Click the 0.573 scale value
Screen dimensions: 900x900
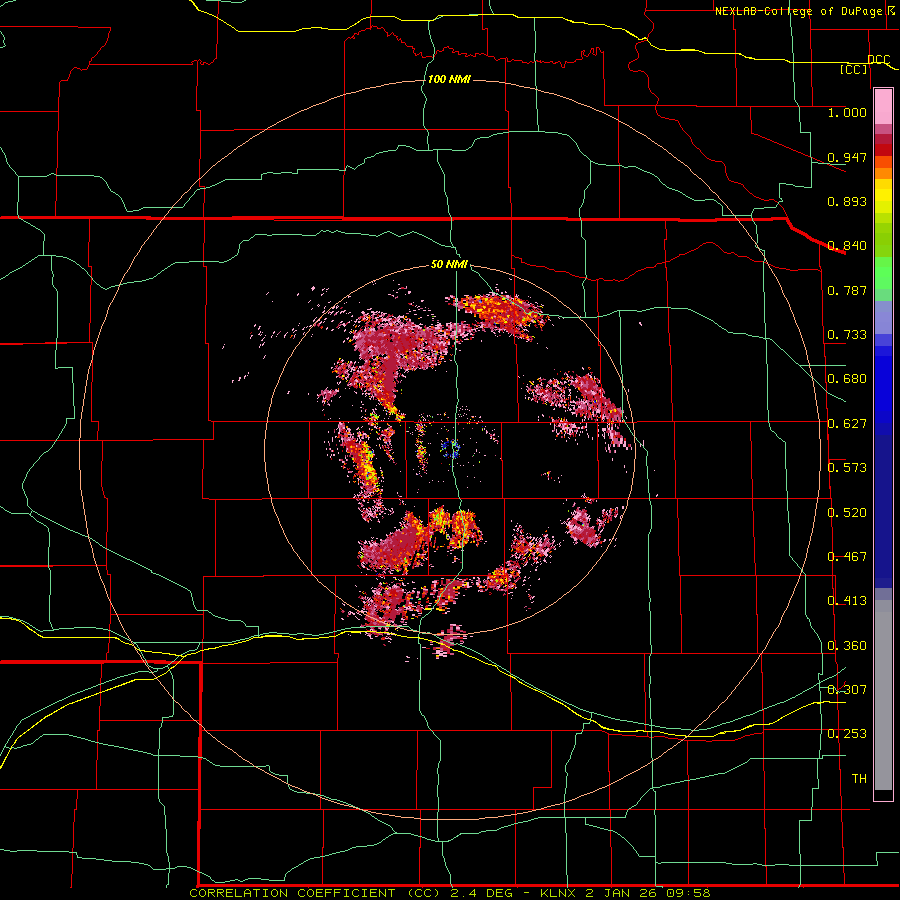tap(847, 468)
